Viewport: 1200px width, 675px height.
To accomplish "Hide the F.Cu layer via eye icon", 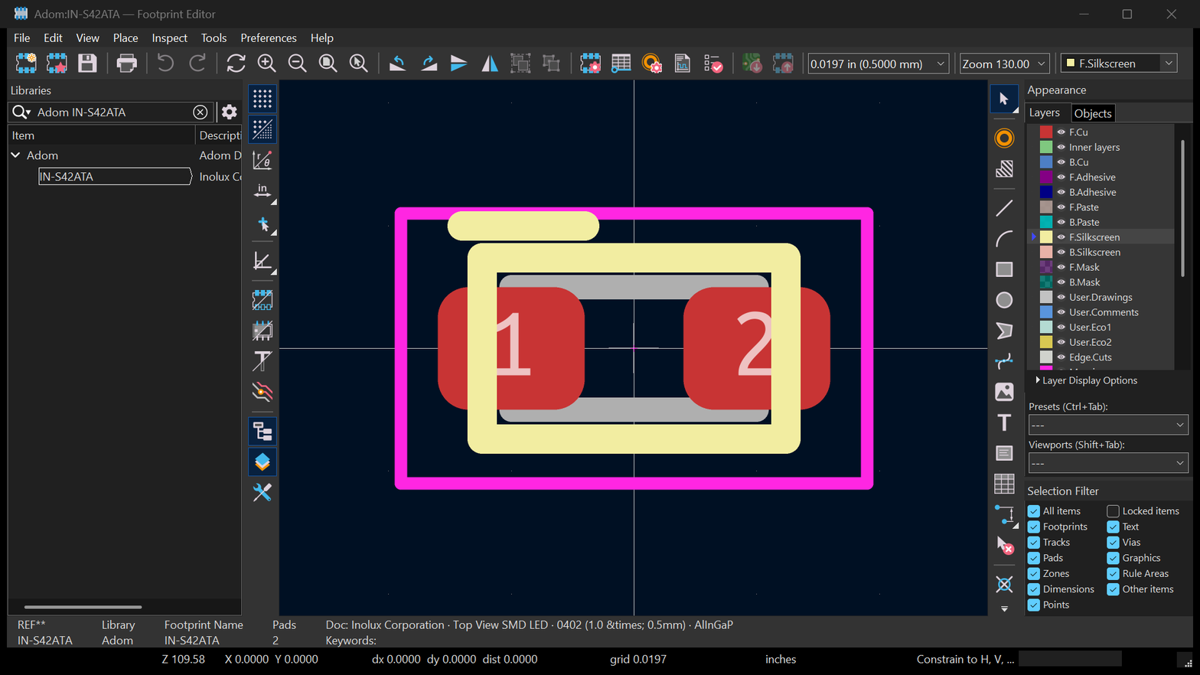I will [x=1061, y=132].
